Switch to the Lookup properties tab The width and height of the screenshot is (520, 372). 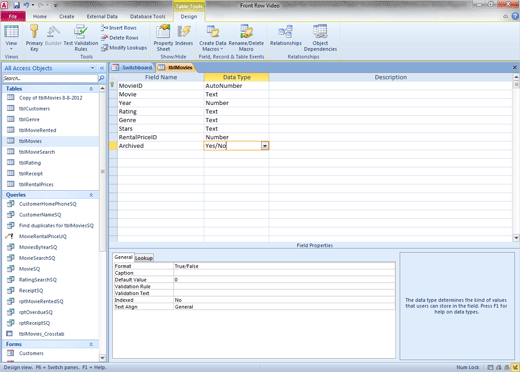144,258
